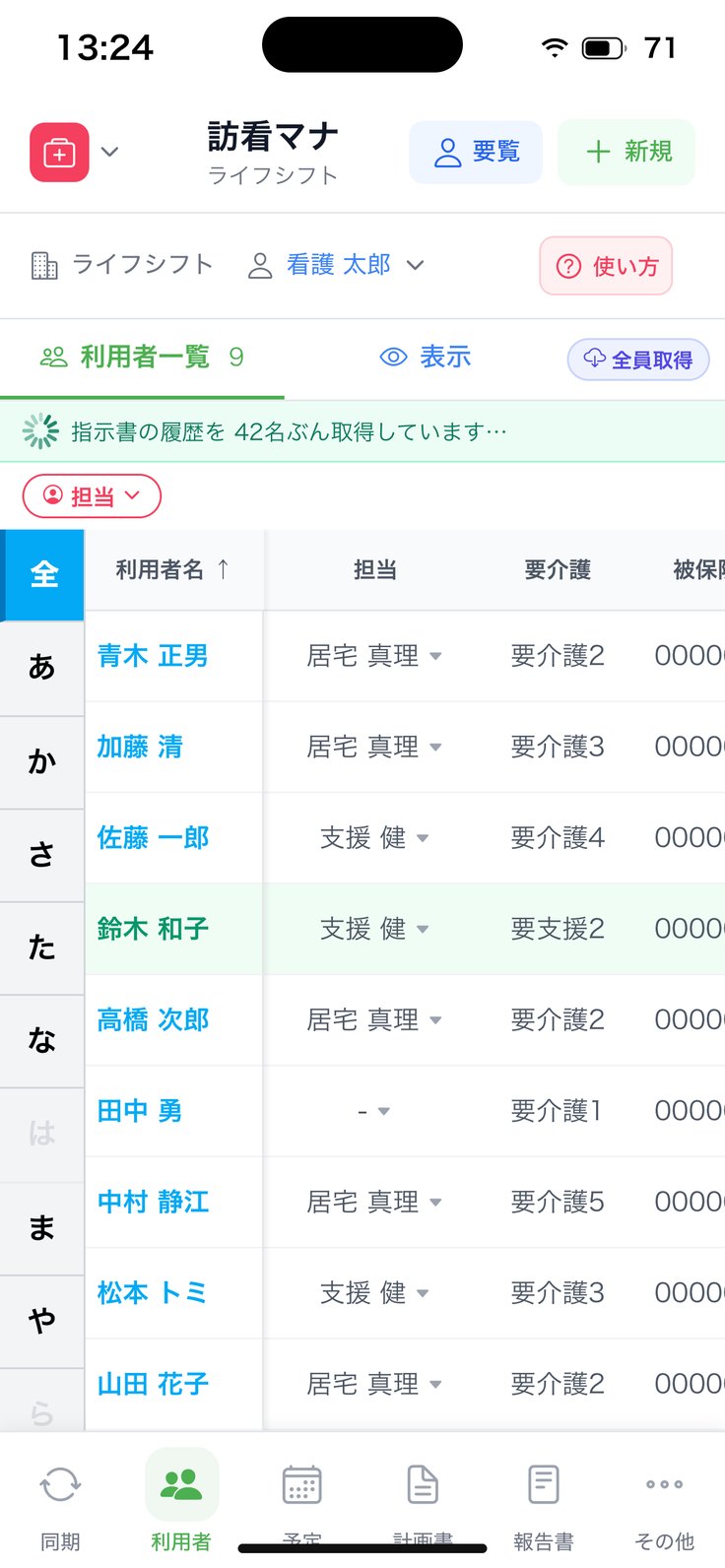Open user 加藤 清
The image size is (725, 1568).
[140, 747]
